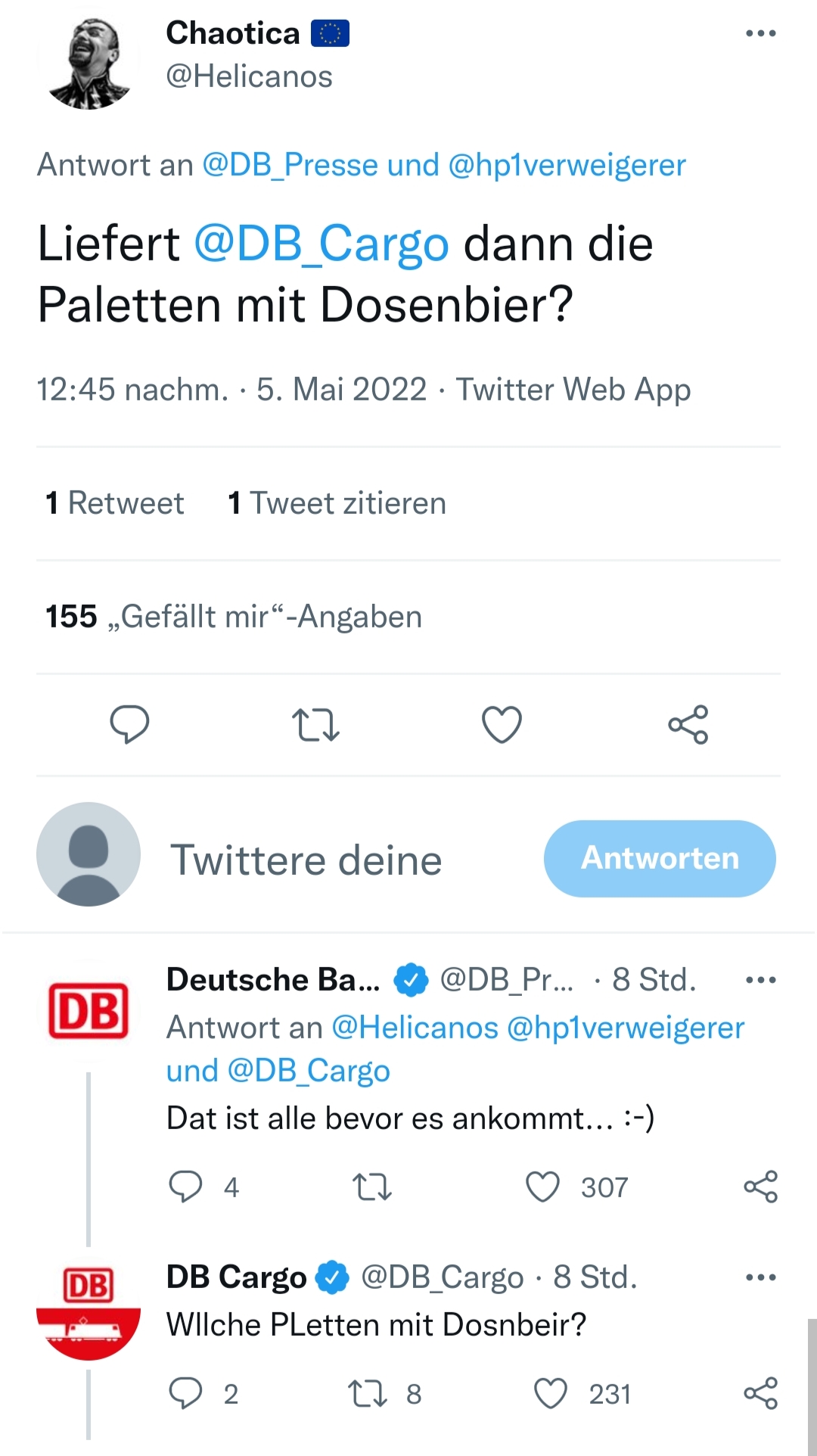Viewport: 817px width, 1456px height.
Task: Reply to the DB Cargo tweet
Action: pos(185,1393)
